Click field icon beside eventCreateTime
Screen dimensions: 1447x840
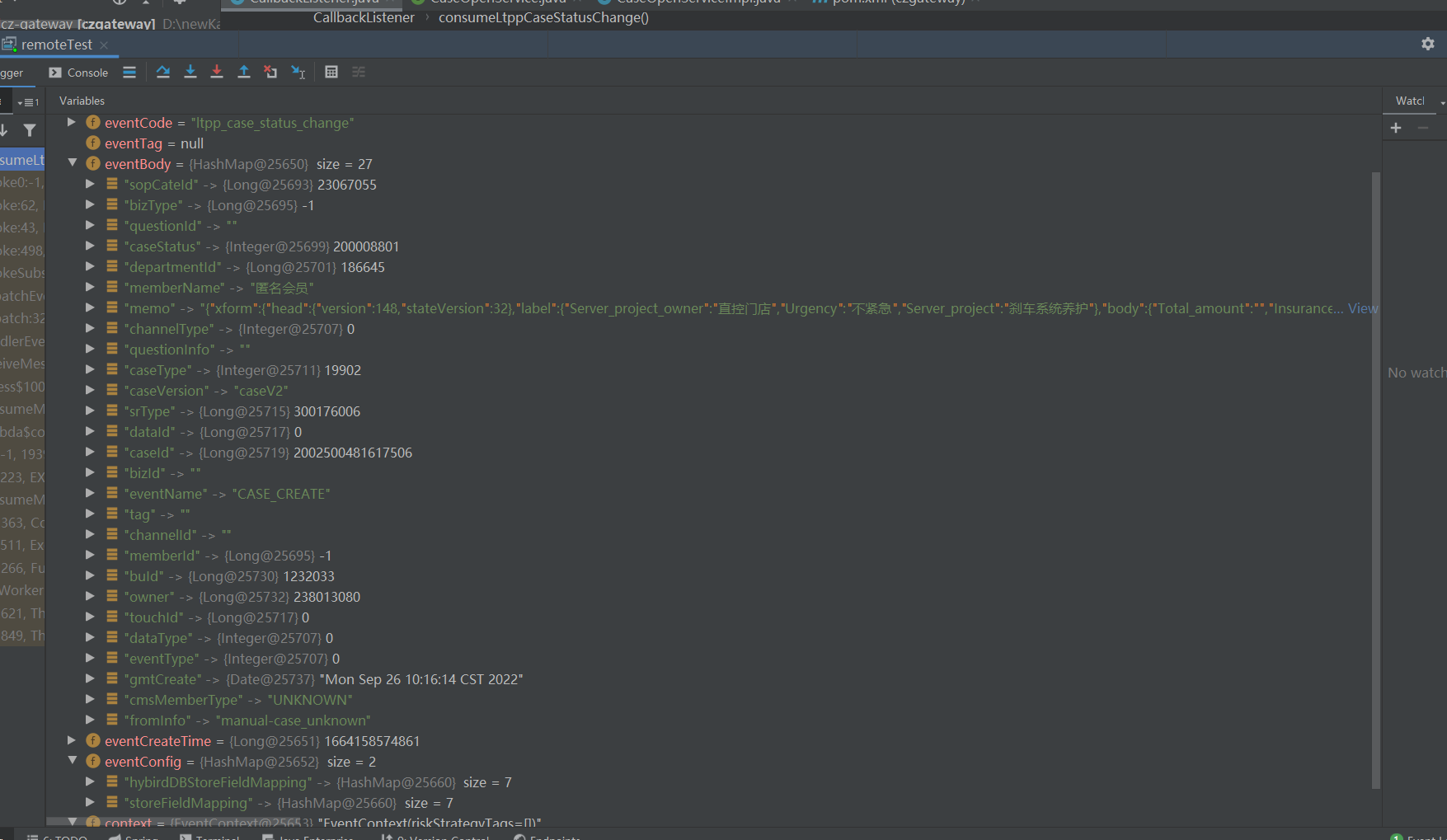(93, 741)
